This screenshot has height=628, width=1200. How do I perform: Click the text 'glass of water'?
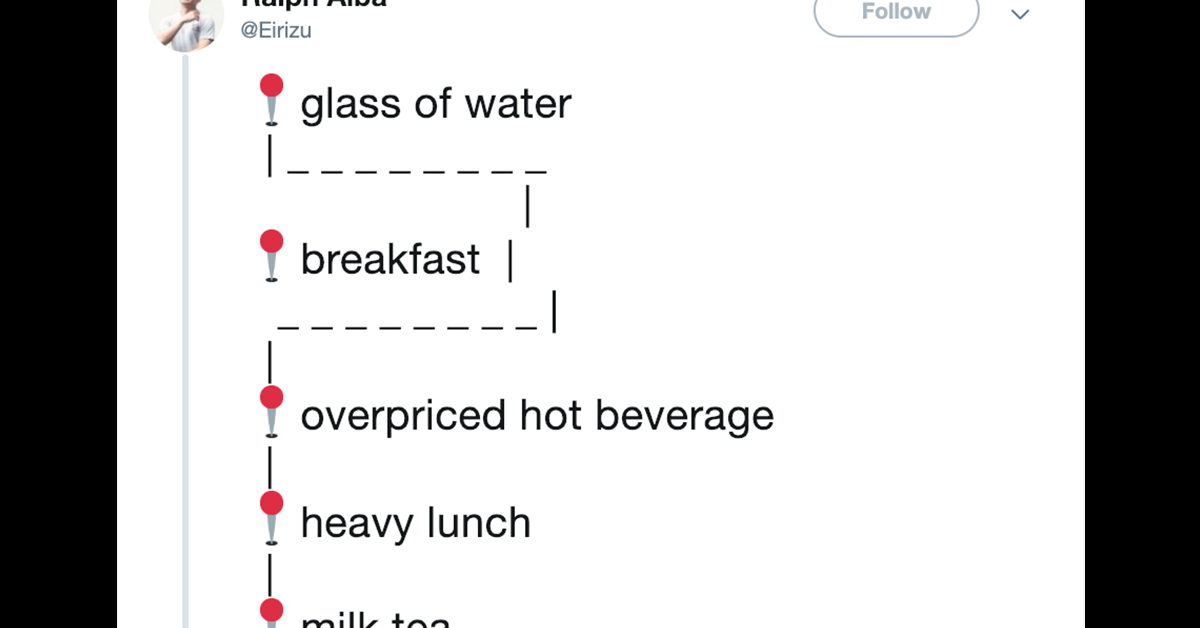(436, 104)
